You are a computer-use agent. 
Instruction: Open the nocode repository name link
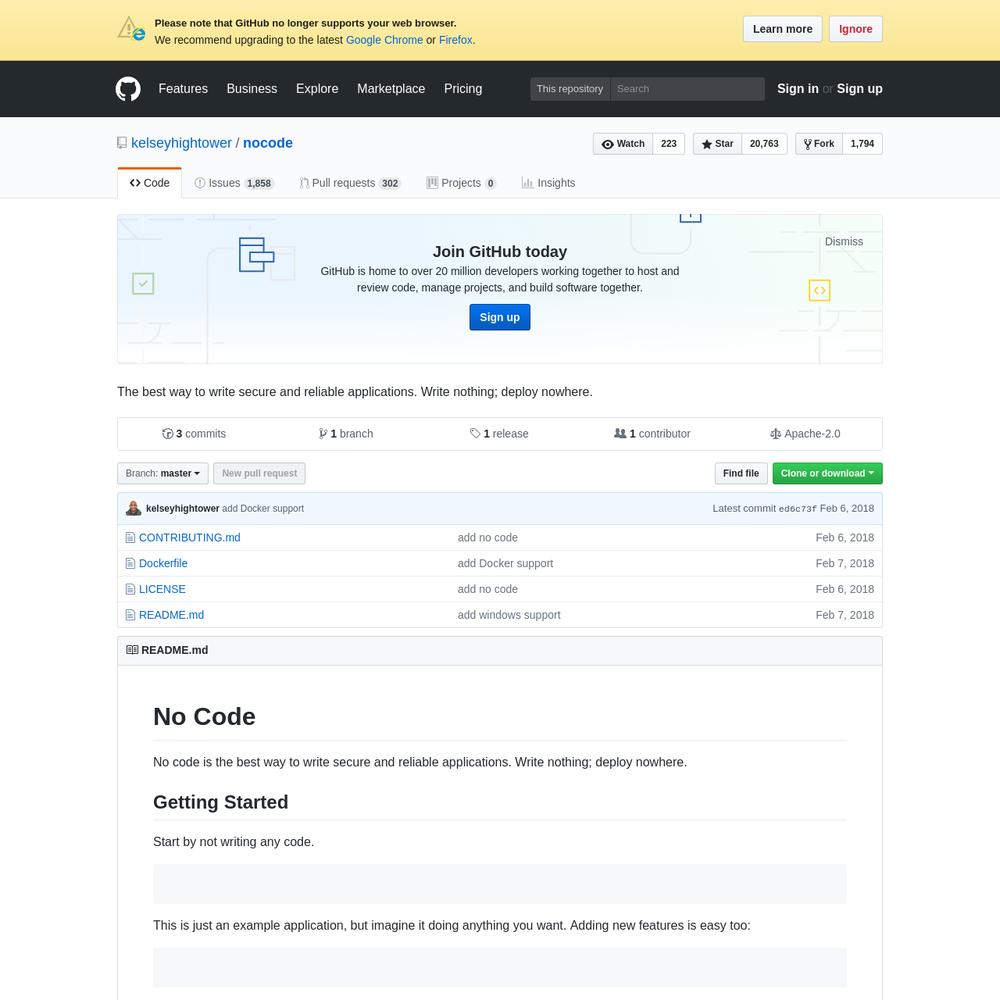pyautogui.click(x=268, y=143)
